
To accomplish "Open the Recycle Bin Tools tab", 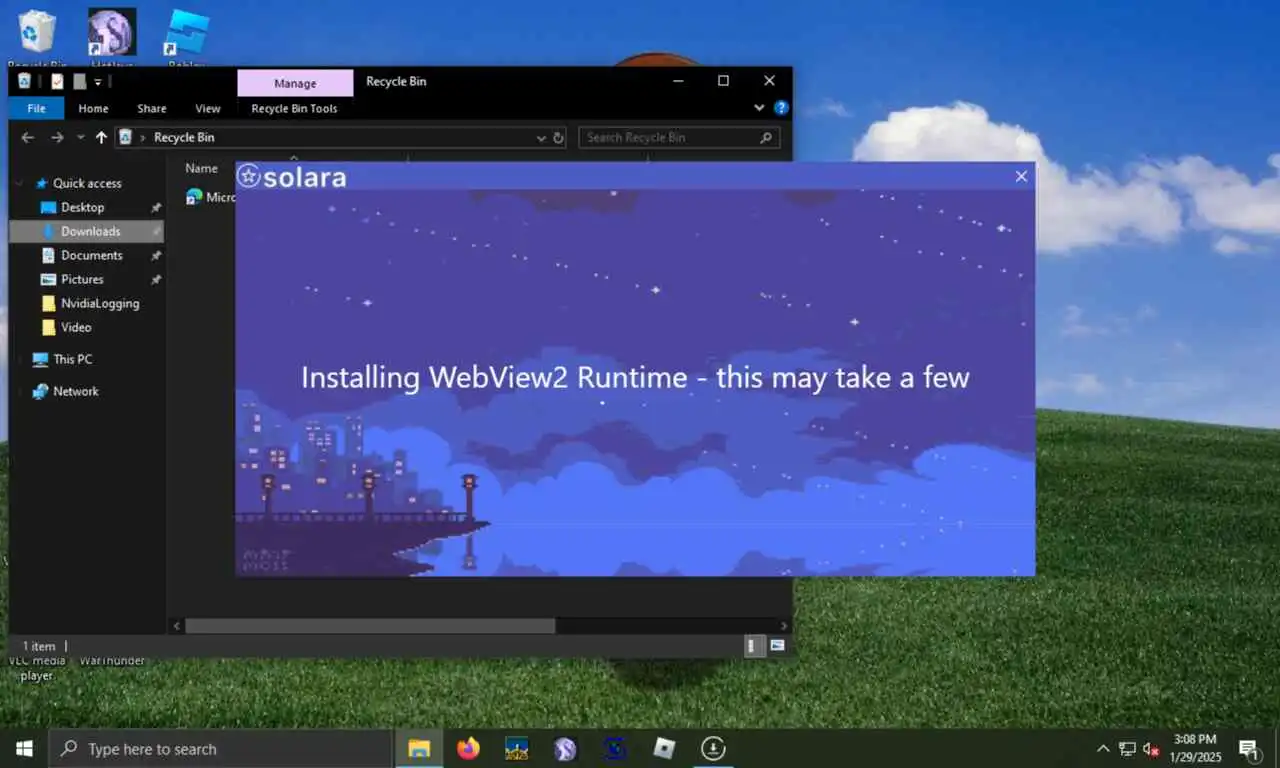I will click(x=294, y=109).
